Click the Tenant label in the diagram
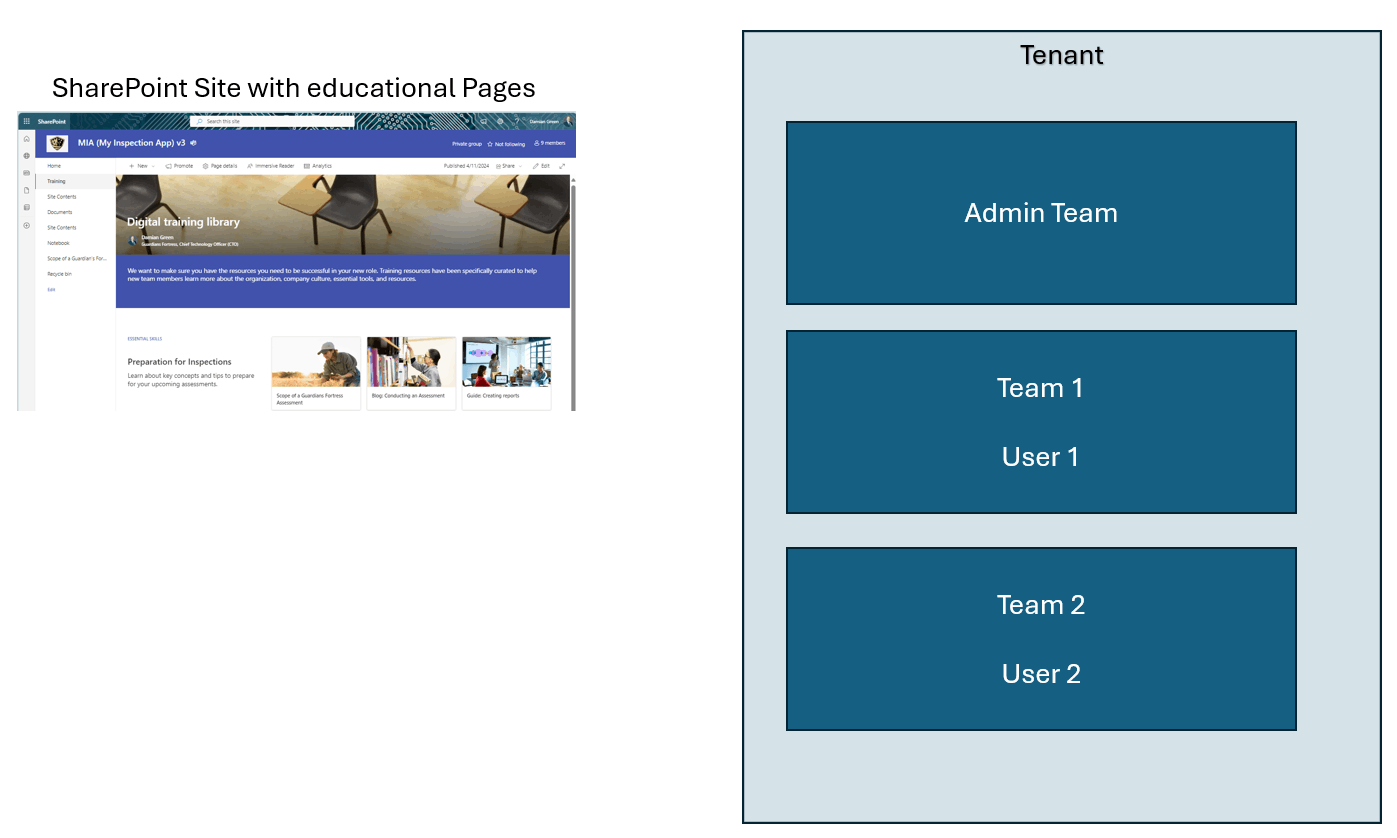Screen dimensions: 1397x838 point(1061,55)
